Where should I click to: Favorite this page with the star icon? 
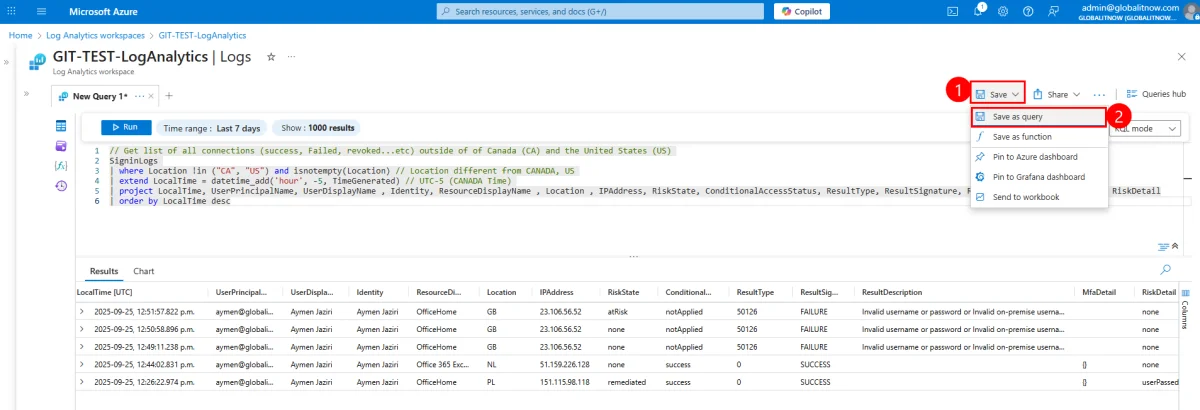pos(271,57)
